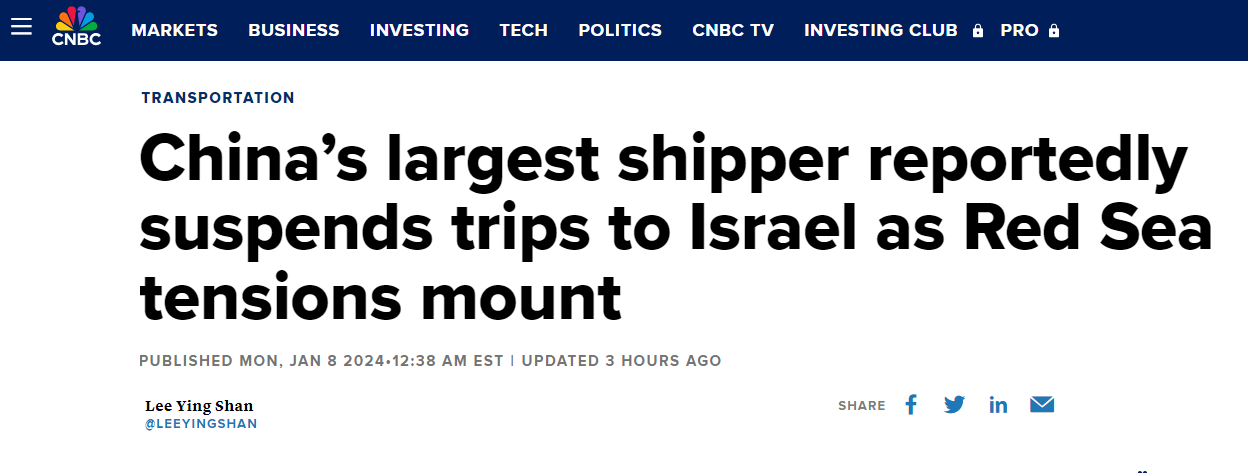
Task: Open author Lee Ying Shan's profile
Action: point(199,405)
